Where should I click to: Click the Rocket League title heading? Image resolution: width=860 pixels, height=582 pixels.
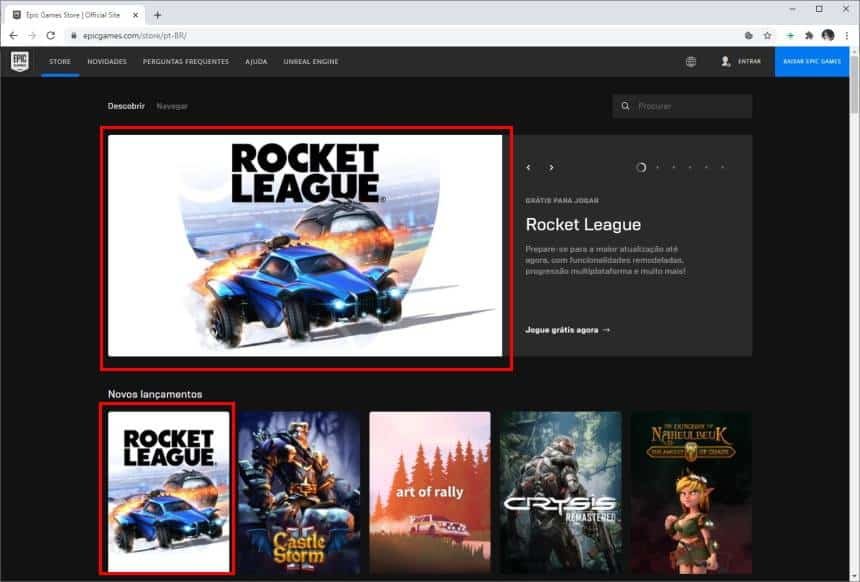(583, 224)
